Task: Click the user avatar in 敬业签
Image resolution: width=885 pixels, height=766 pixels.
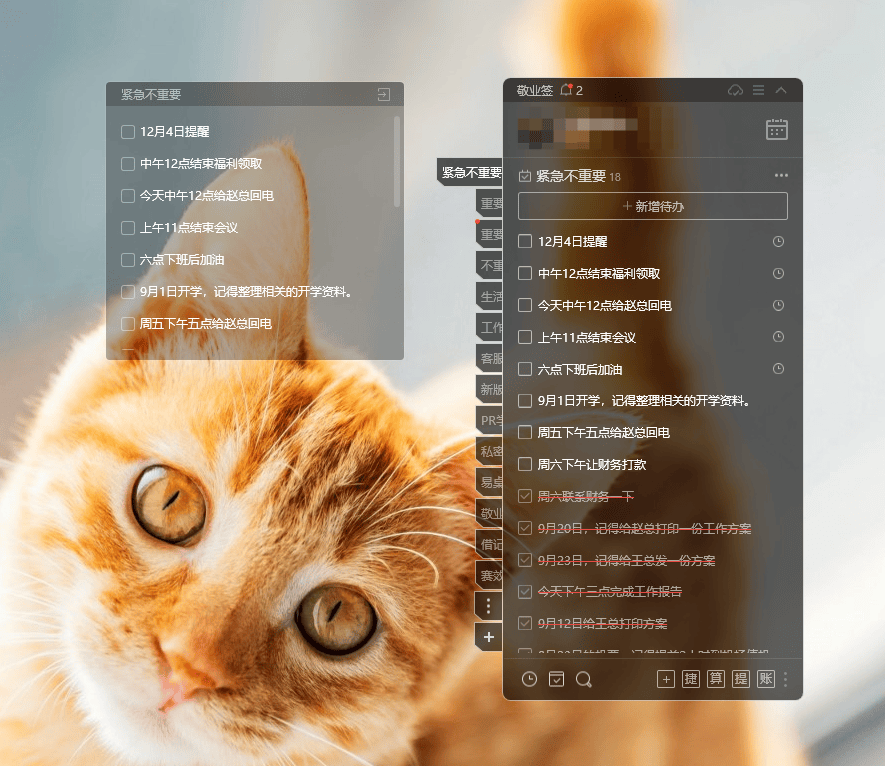Action: 536,131
